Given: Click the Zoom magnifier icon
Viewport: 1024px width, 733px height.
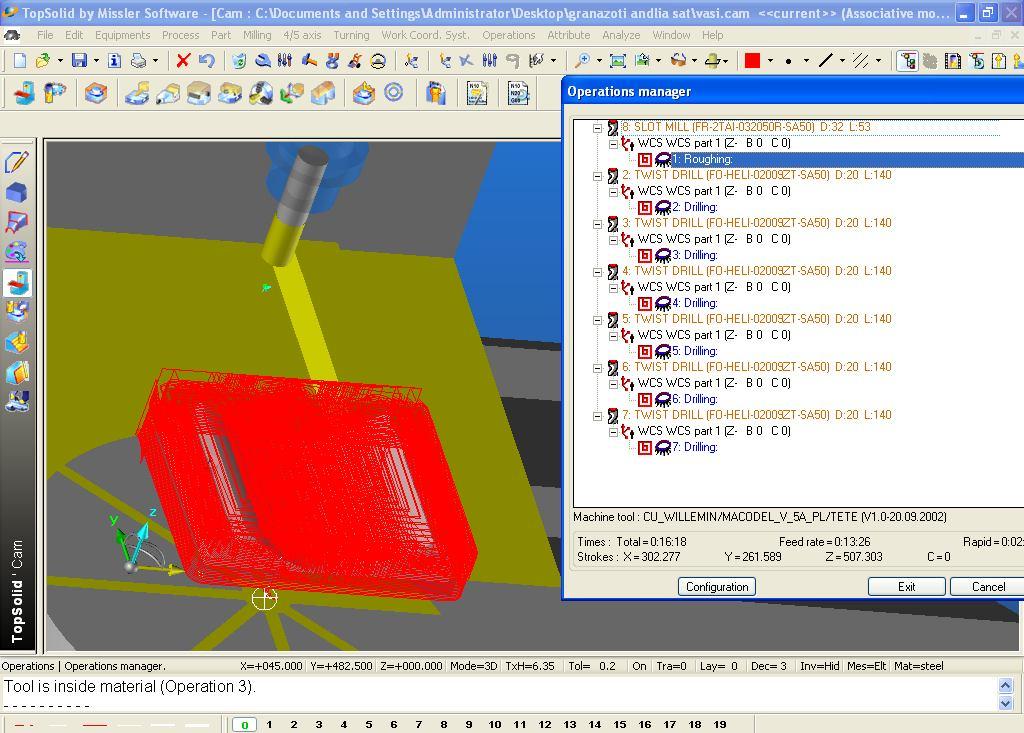Looking at the screenshot, I should tap(581, 61).
